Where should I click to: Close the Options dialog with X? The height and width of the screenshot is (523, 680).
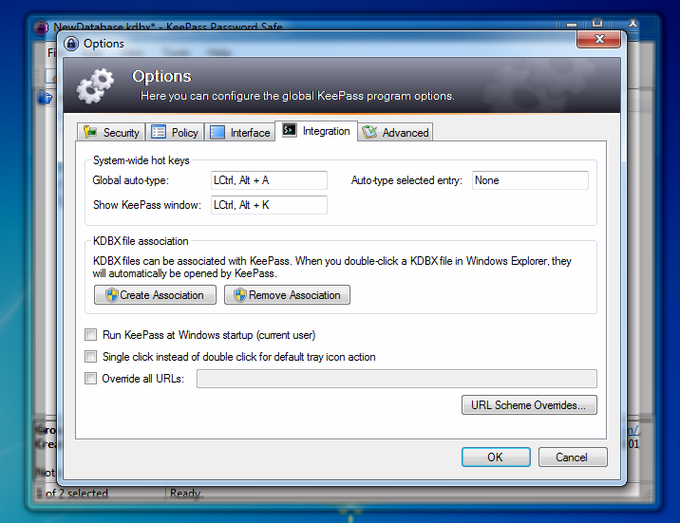[x=598, y=39]
